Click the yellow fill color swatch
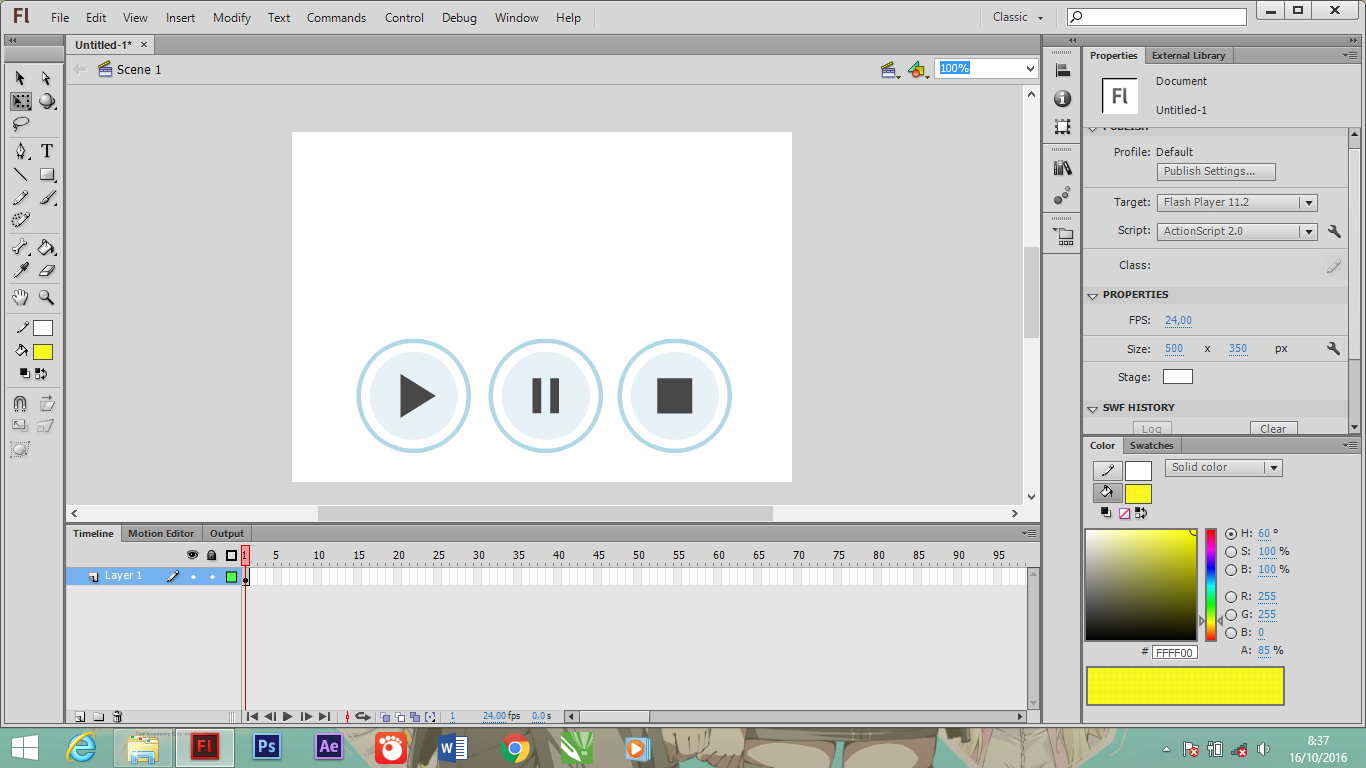Screen dimensions: 1366x768 point(42,350)
